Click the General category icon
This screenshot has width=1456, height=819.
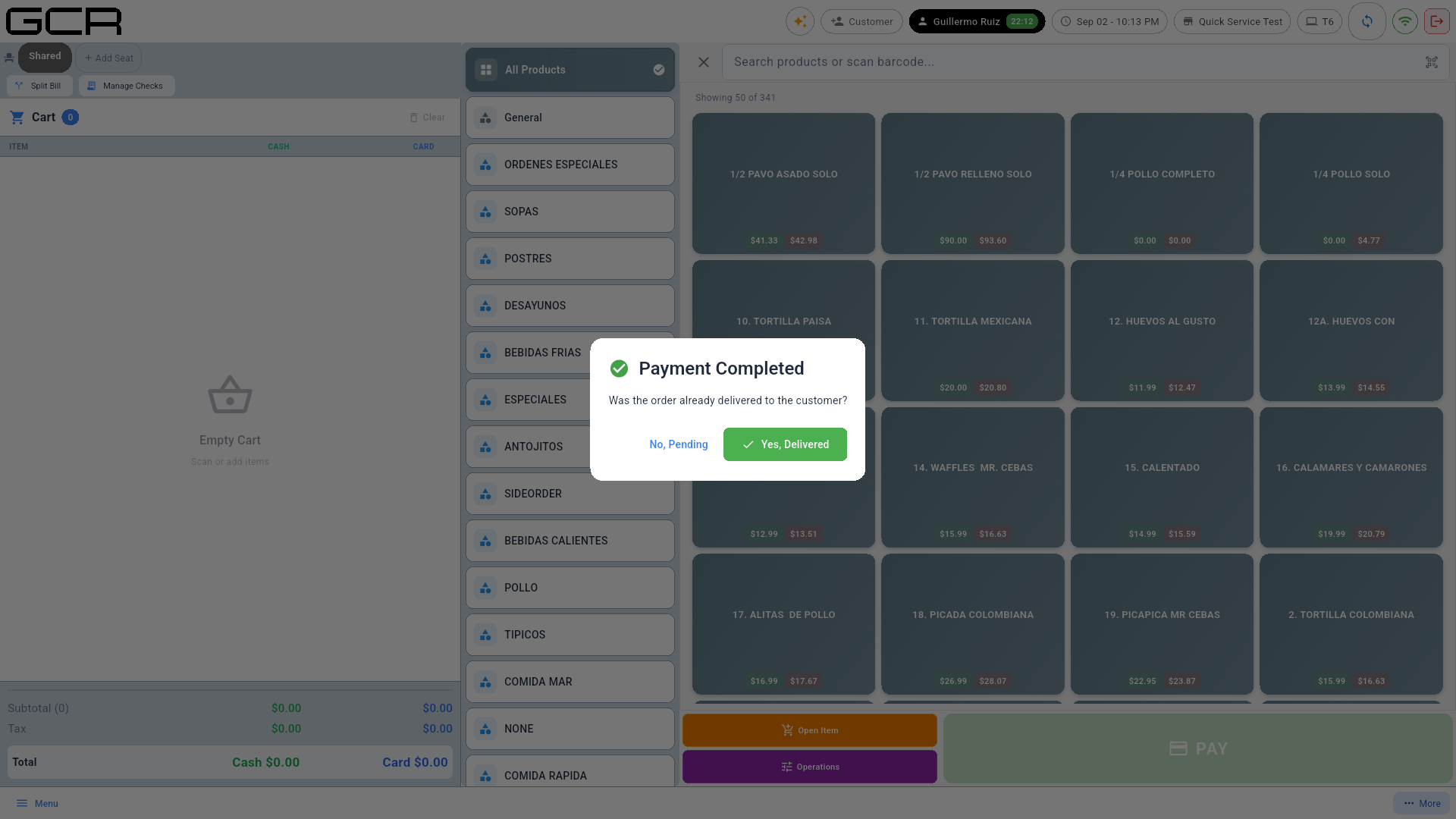(x=485, y=118)
